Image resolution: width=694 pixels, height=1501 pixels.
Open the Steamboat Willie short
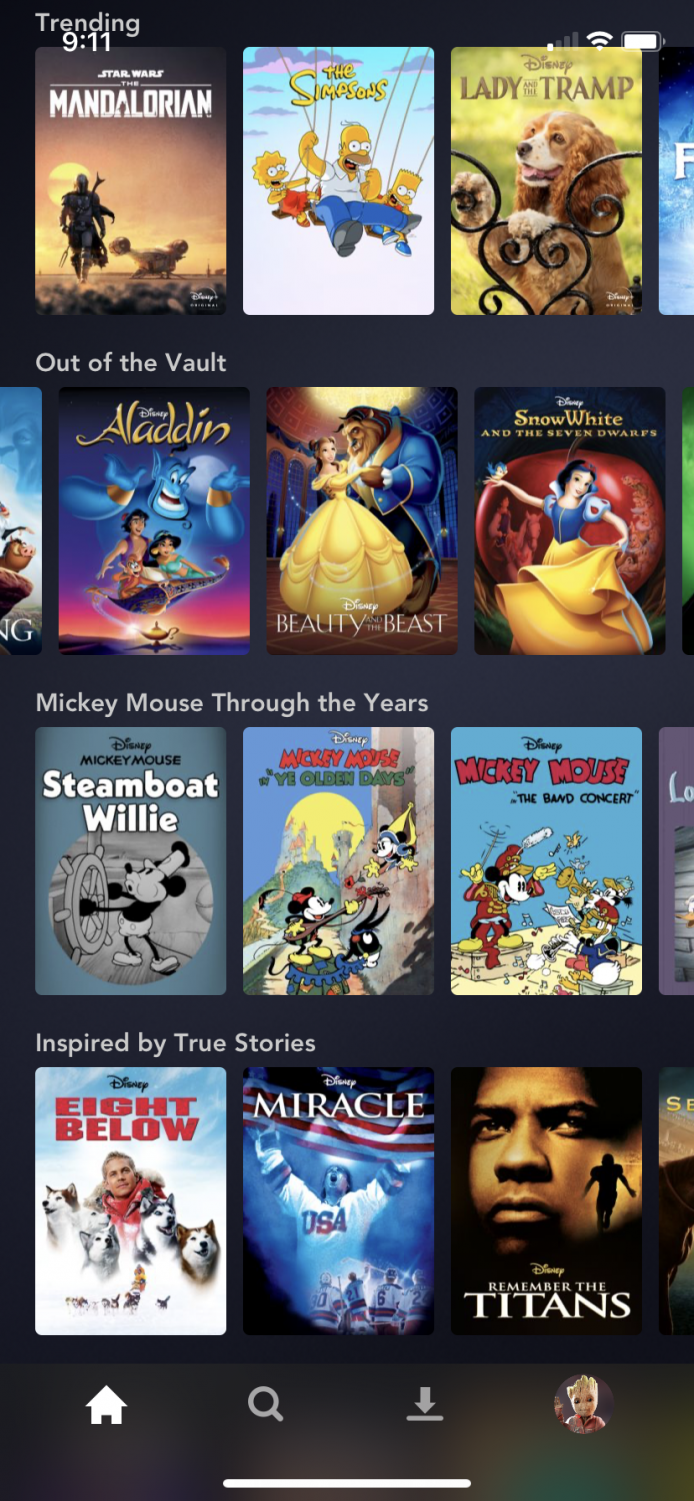pyautogui.click(x=131, y=861)
